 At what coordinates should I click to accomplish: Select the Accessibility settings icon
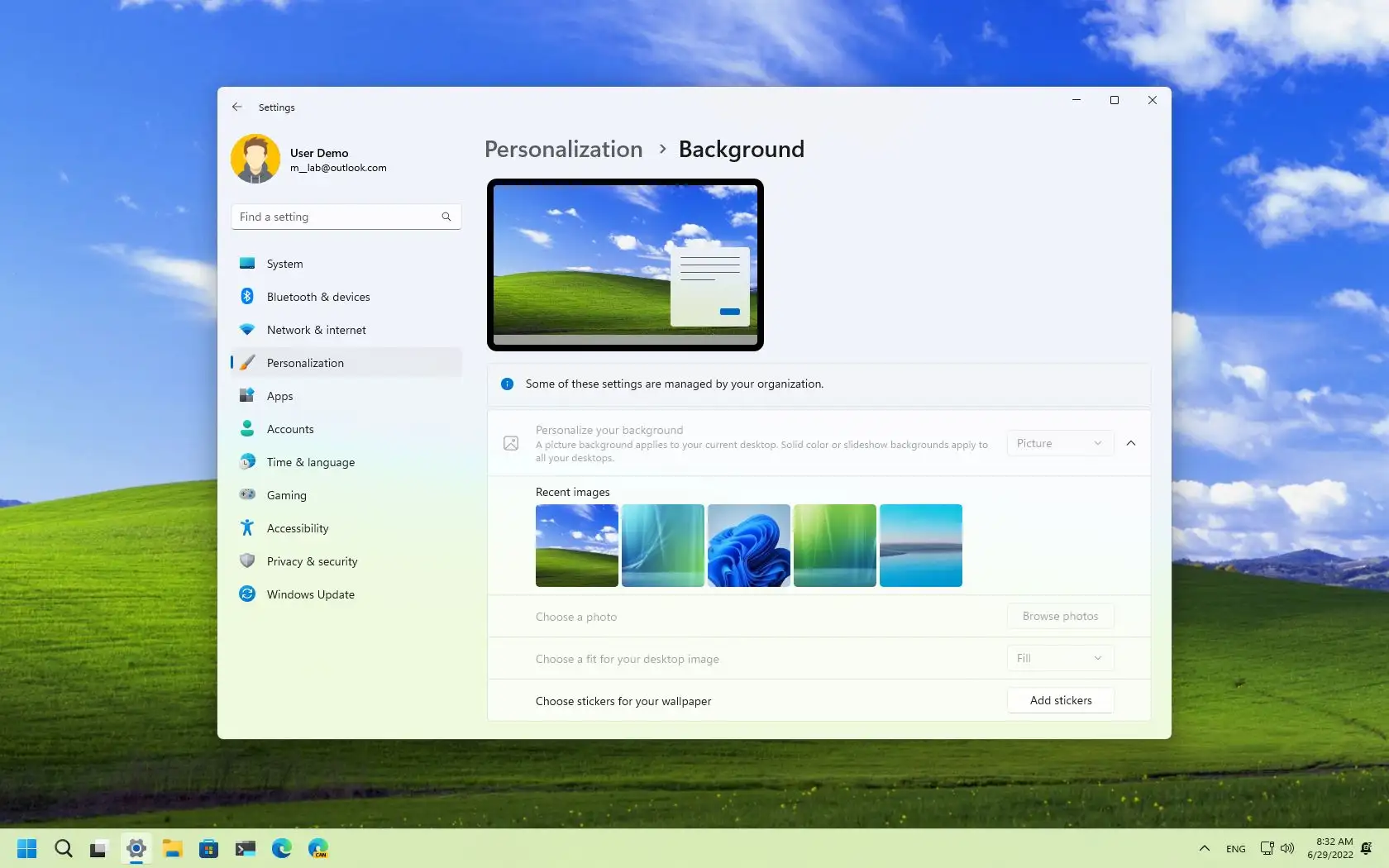tap(247, 527)
